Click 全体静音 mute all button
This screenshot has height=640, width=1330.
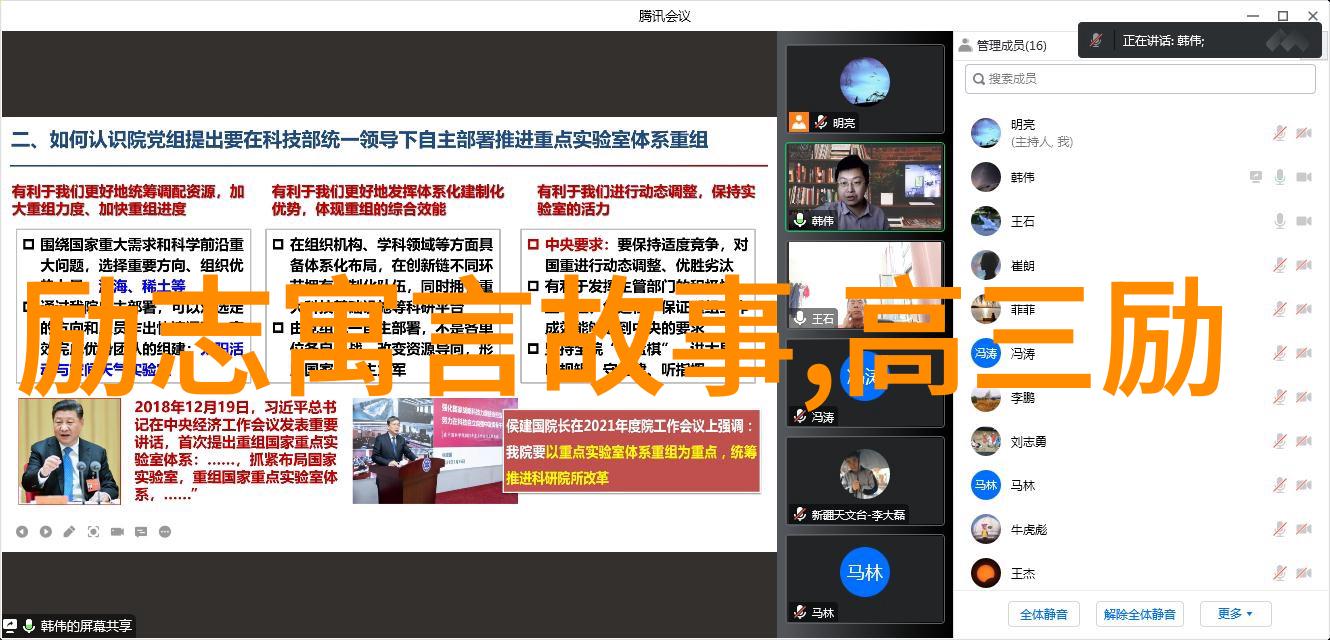[1043, 614]
